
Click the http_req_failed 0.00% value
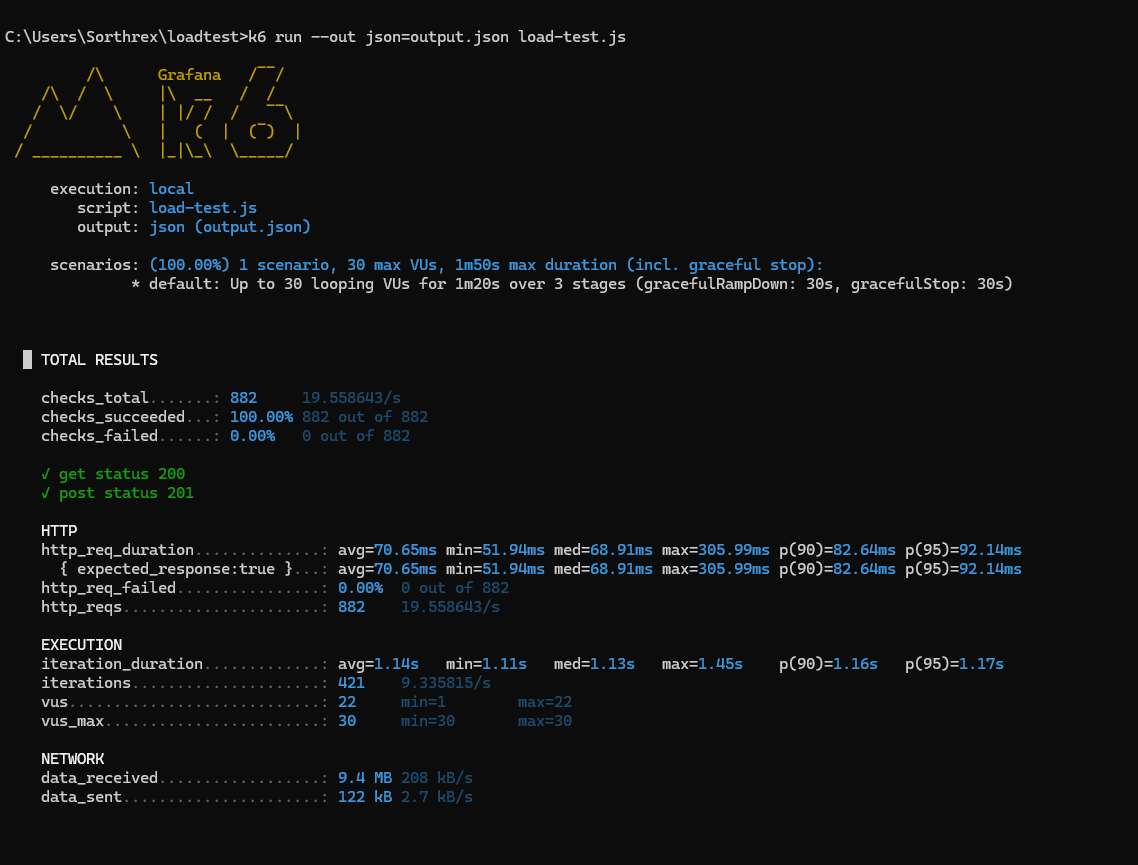click(x=361, y=588)
